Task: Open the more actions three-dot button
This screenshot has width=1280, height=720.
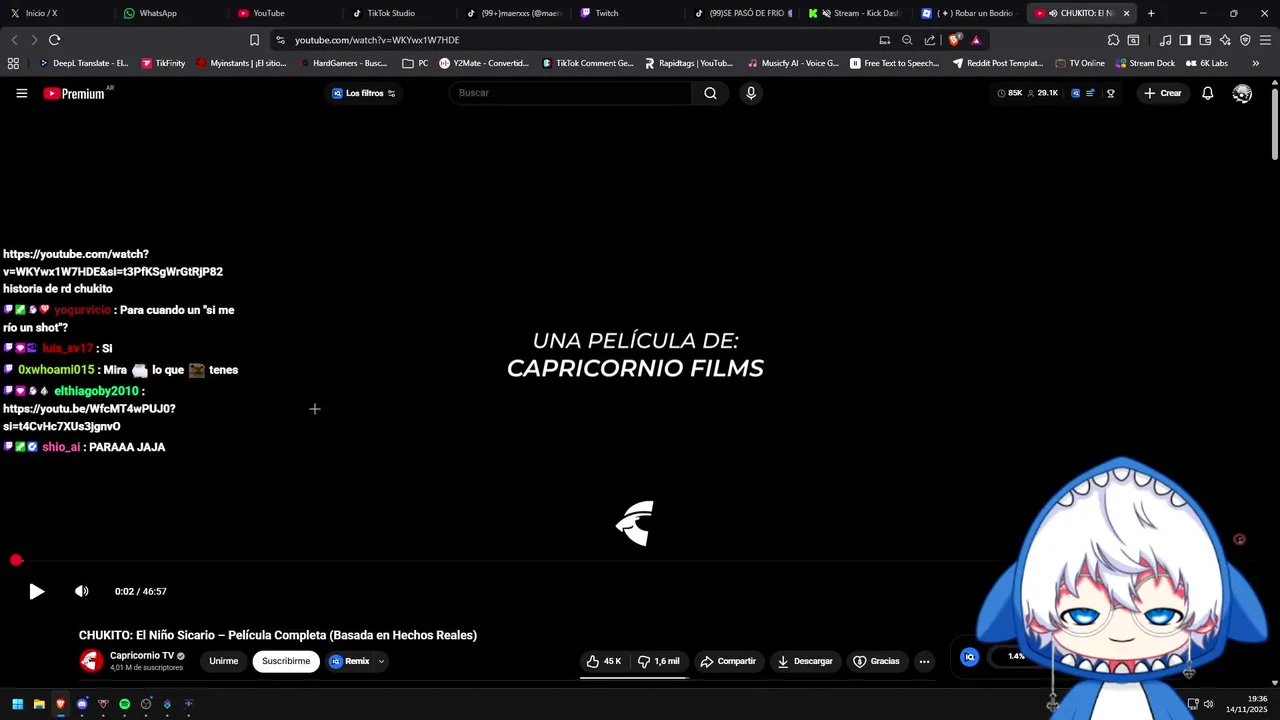Action: coord(924,661)
